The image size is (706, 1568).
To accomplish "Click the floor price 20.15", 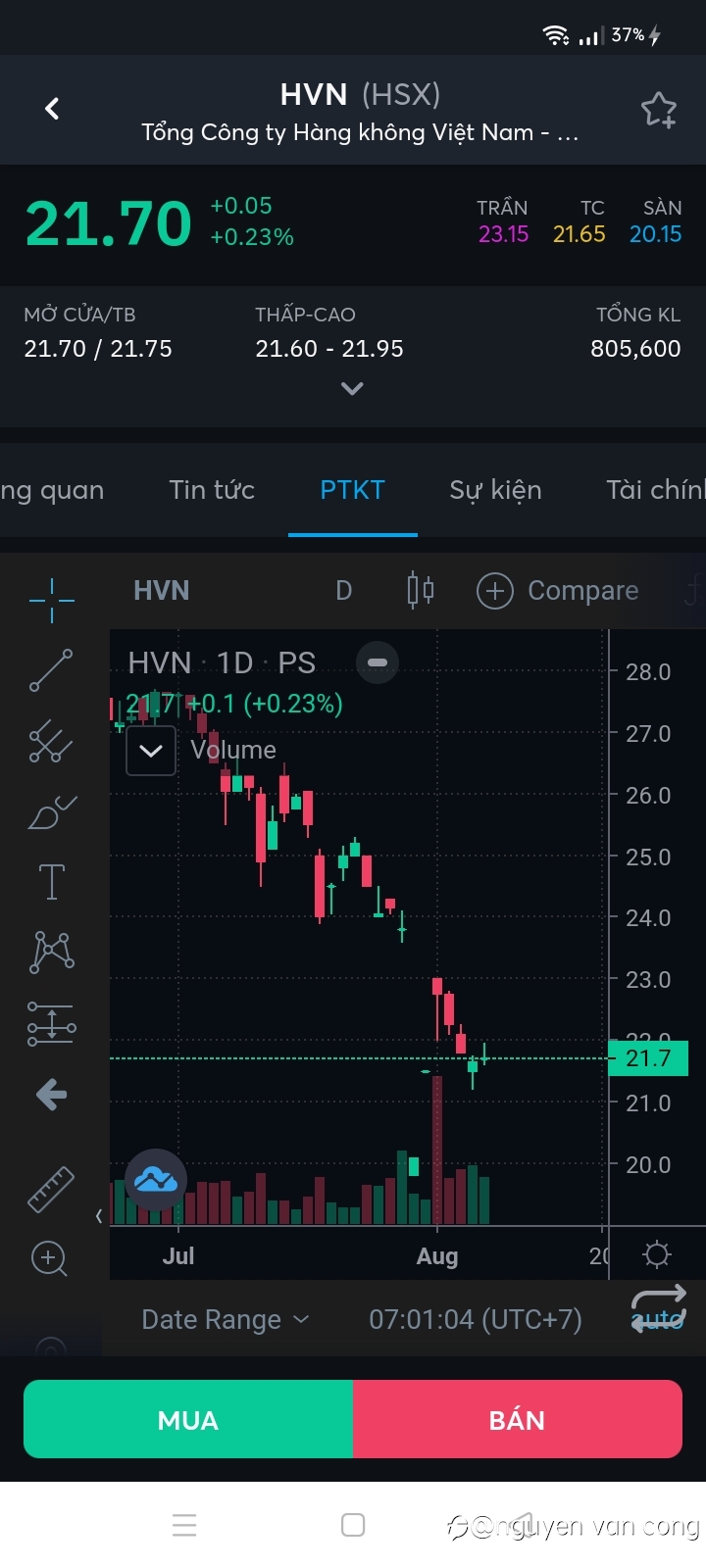I will point(655,234).
